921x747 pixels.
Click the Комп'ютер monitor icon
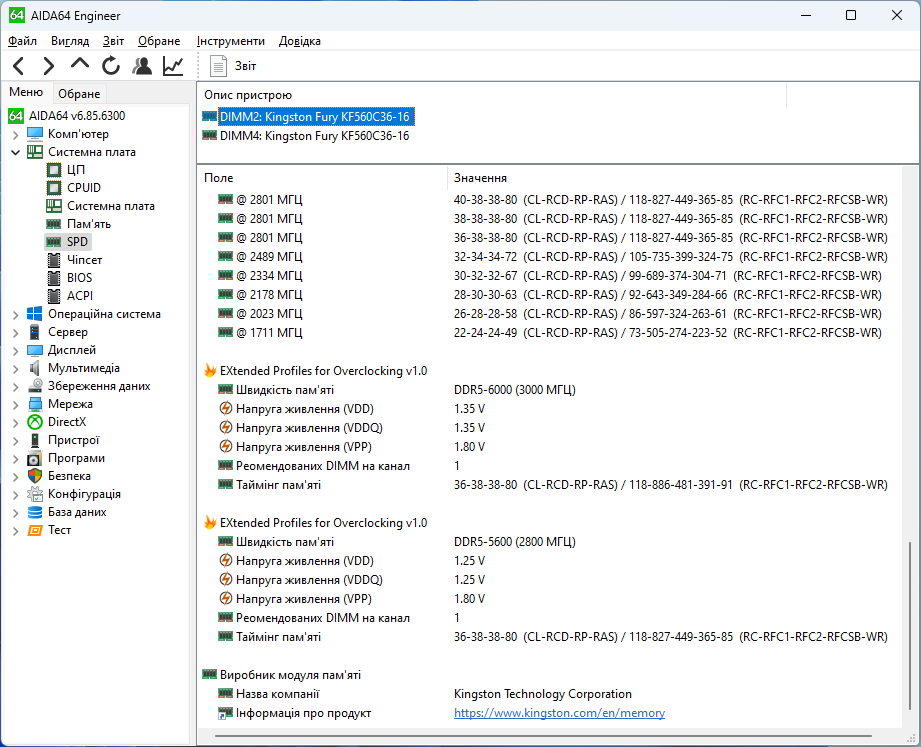[35, 134]
